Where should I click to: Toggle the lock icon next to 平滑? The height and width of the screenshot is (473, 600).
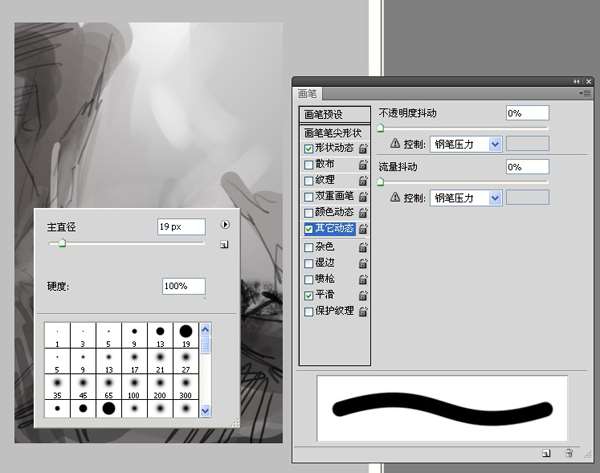pyautogui.click(x=363, y=295)
